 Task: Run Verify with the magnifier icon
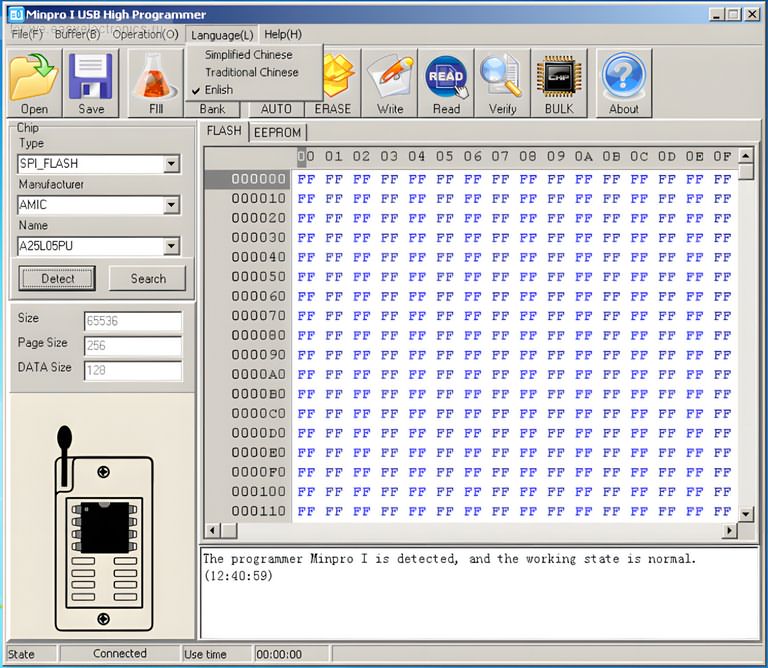point(503,83)
